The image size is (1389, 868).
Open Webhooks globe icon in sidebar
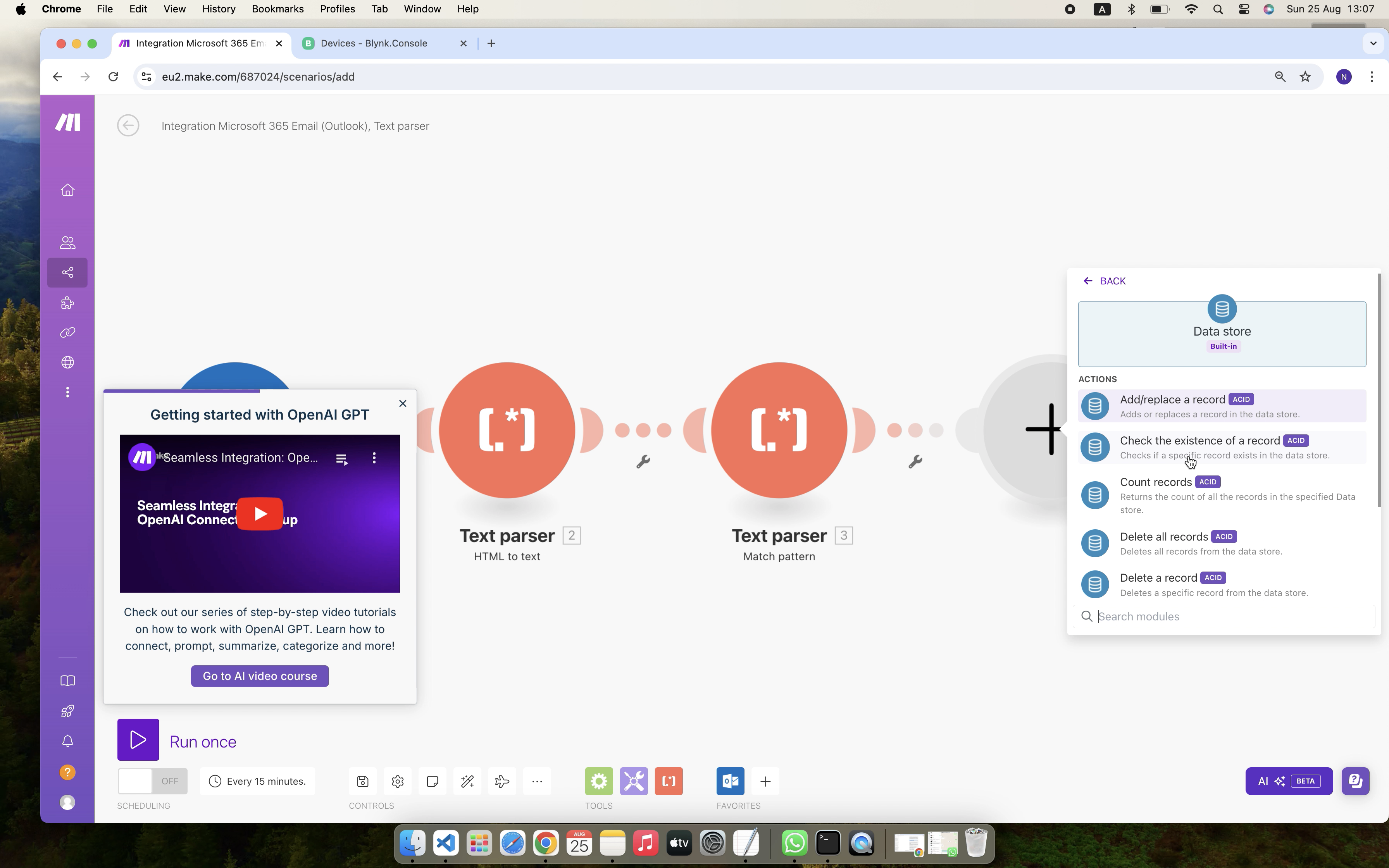[x=68, y=362]
